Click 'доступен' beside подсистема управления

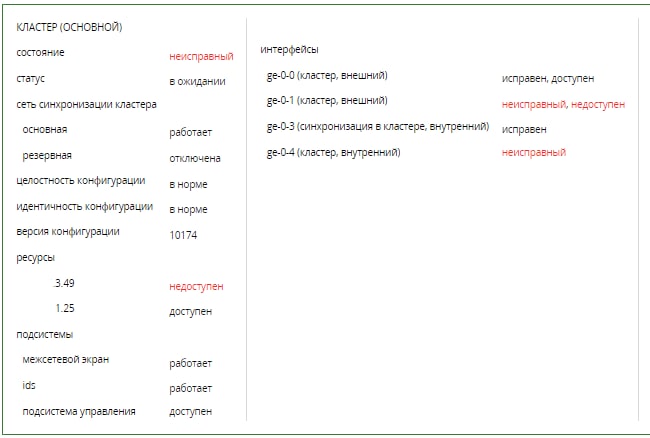pos(190,411)
